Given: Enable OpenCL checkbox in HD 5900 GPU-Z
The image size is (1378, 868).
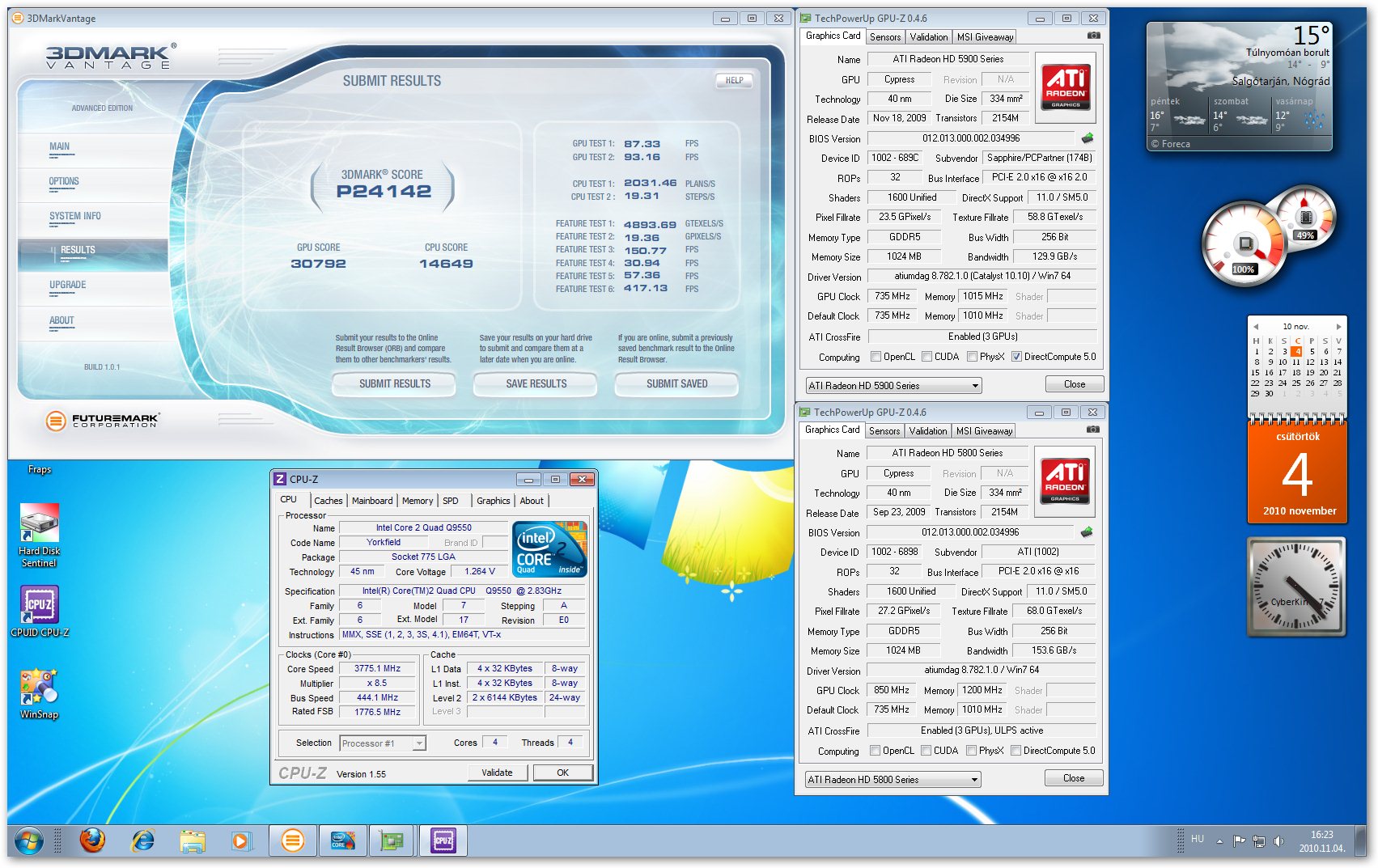Looking at the screenshot, I should tap(876, 357).
